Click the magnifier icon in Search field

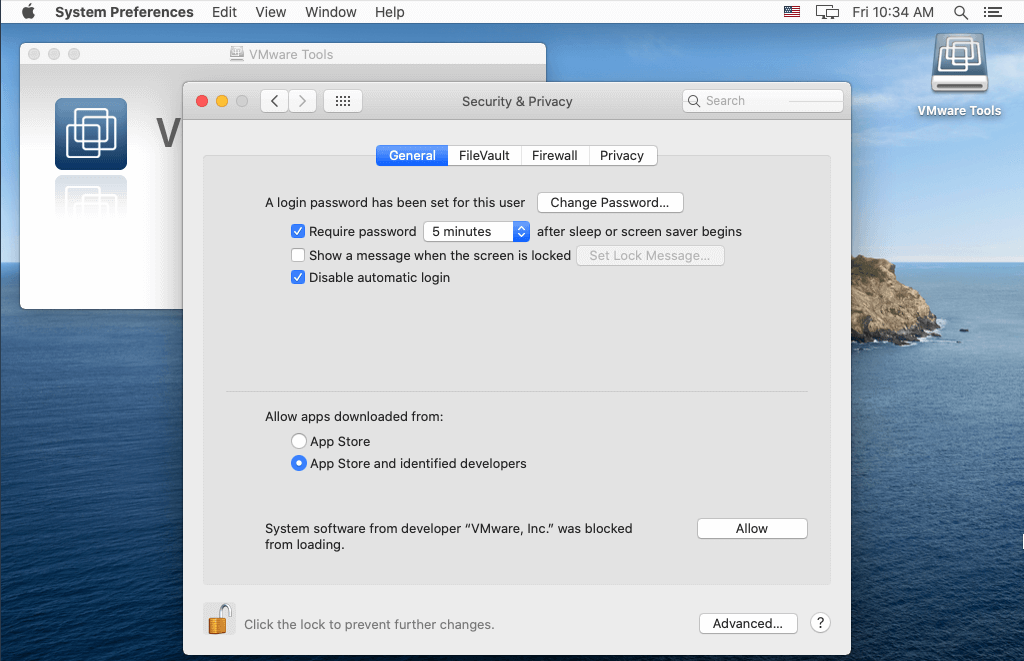coord(694,101)
